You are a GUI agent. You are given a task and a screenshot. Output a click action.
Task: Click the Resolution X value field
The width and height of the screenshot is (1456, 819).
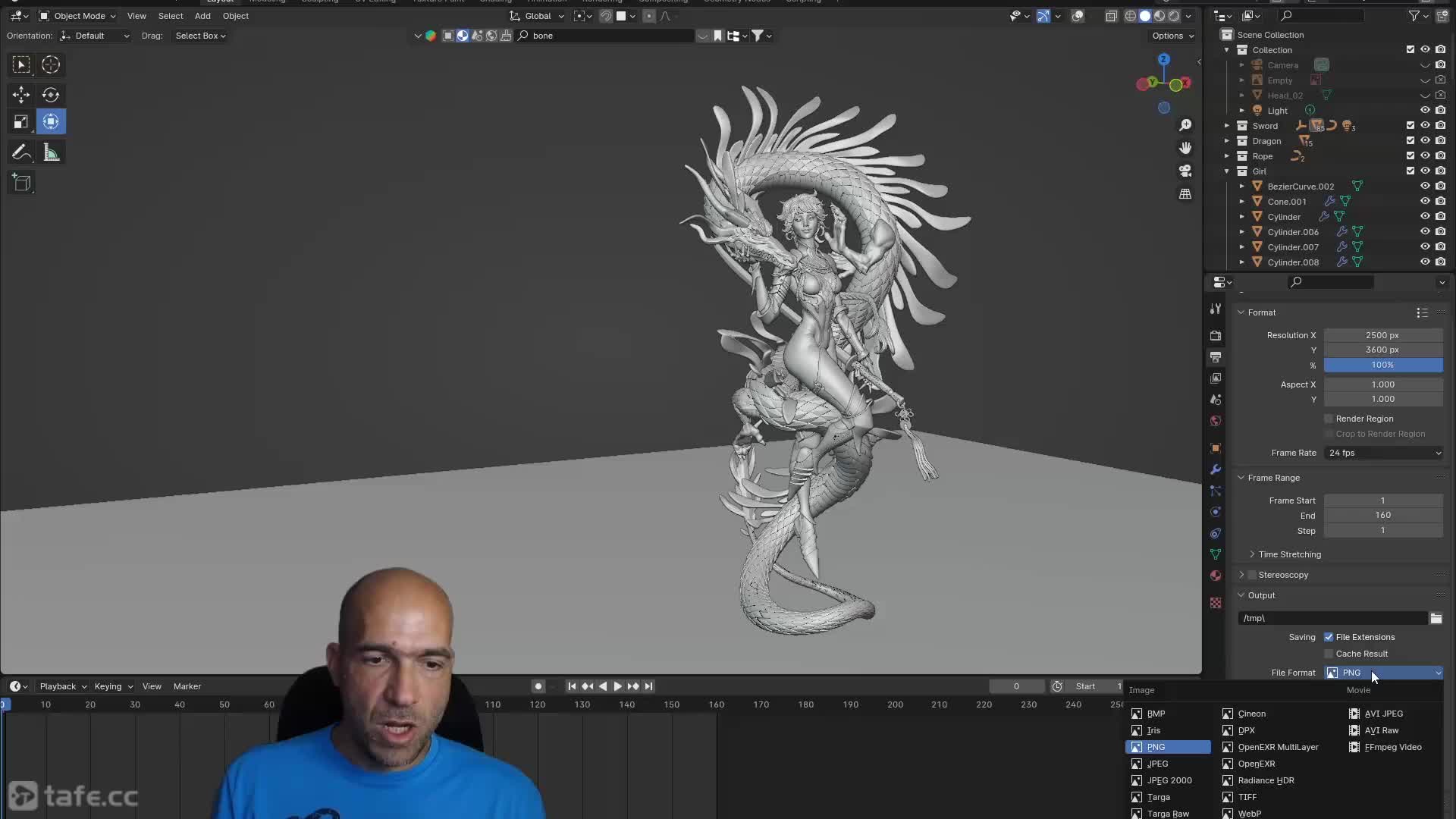click(1383, 335)
